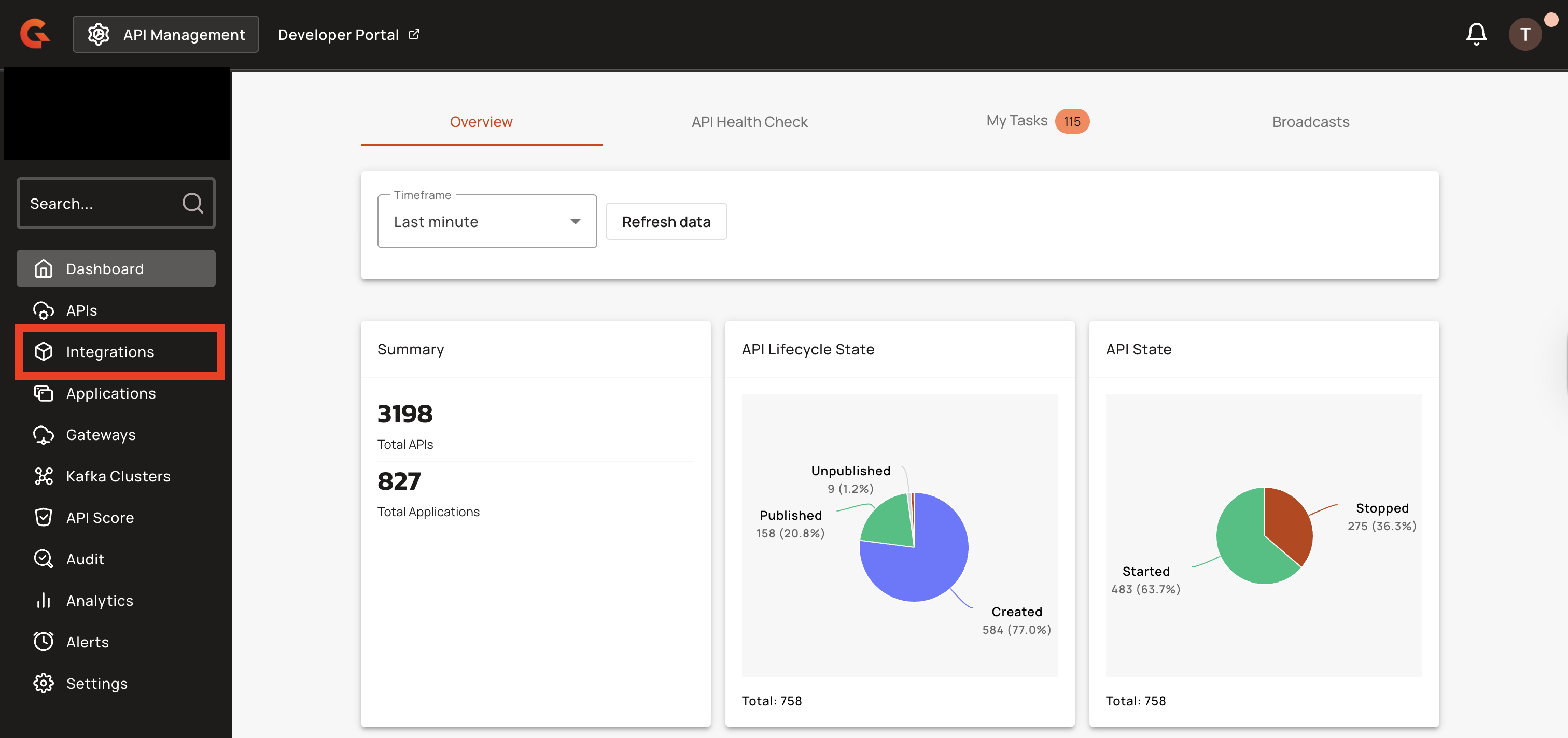
Task: Open the user avatar menu
Action: pos(1524,34)
